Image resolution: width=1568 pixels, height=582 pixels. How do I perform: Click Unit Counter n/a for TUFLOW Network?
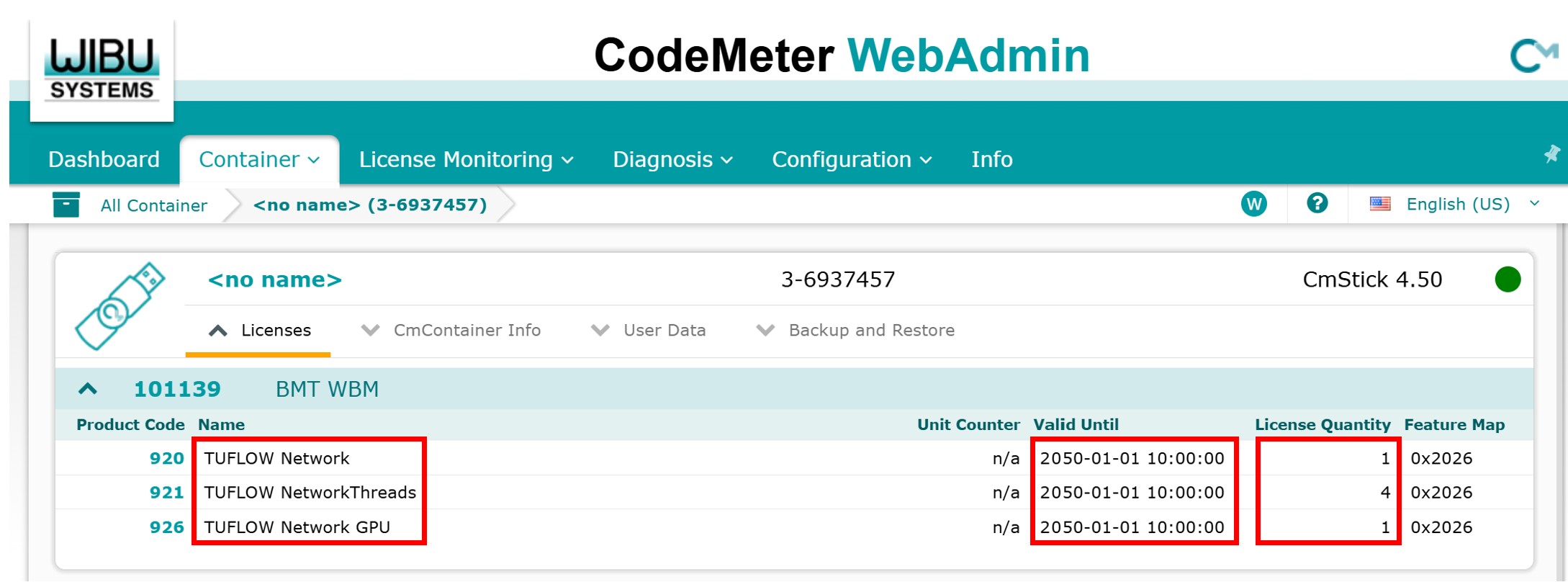1006,458
